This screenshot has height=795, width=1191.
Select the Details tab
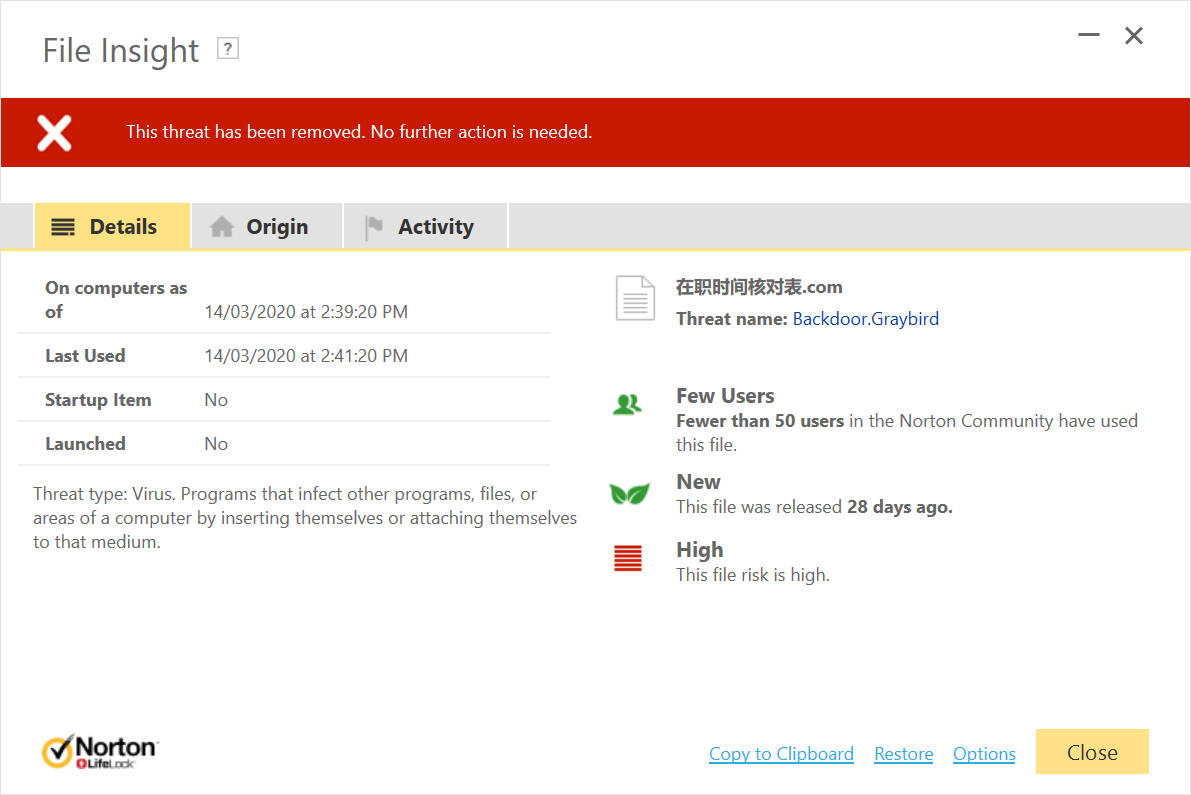[x=112, y=227]
